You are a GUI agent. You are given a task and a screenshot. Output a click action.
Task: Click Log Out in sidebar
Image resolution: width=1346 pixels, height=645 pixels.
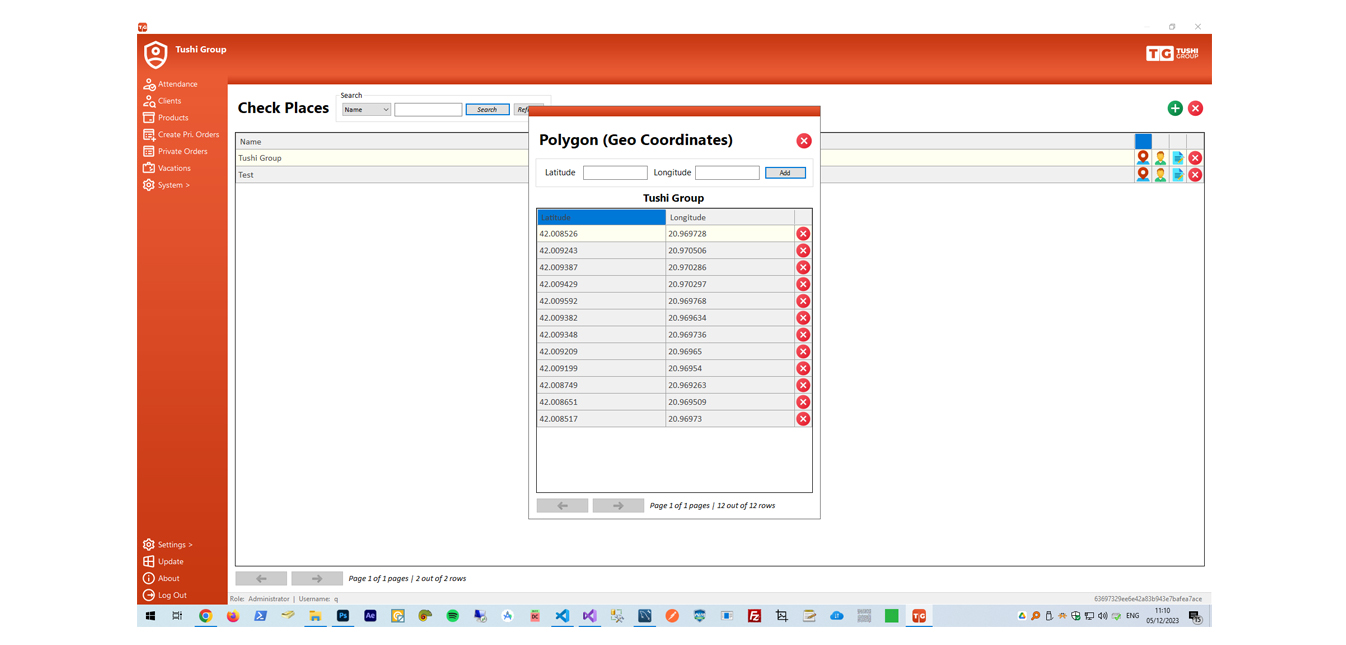165,596
